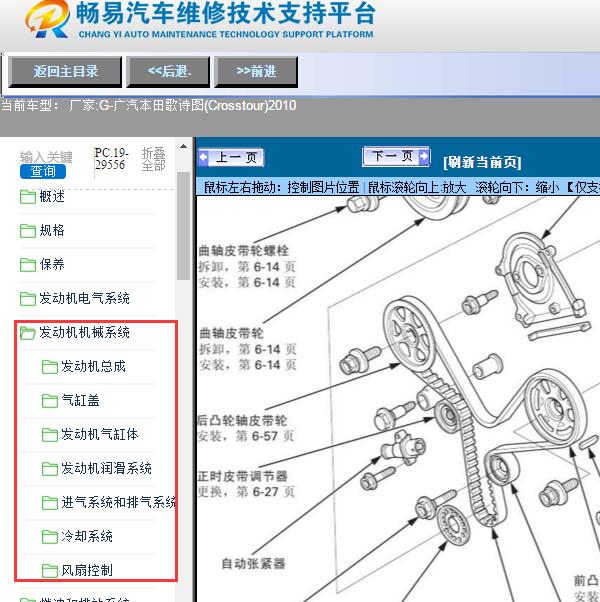The image size is (600, 602).
Task: Open the 概述 folder icon
Action: [28, 197]
